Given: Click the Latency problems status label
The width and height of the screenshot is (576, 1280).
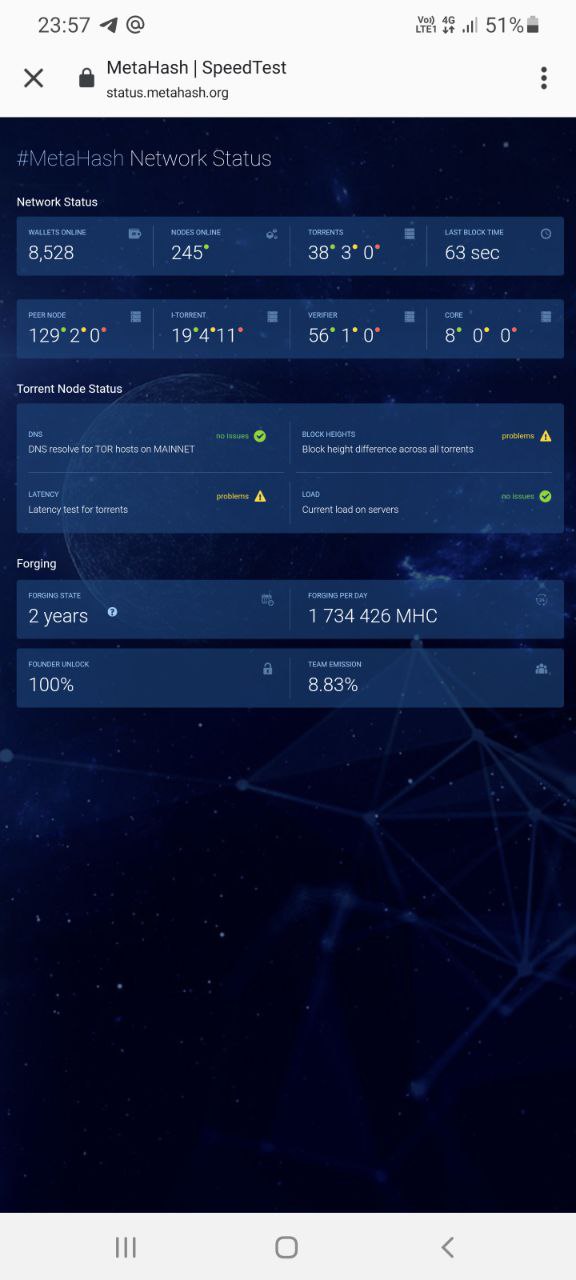Looking at the screenshot, I should 232,497.
